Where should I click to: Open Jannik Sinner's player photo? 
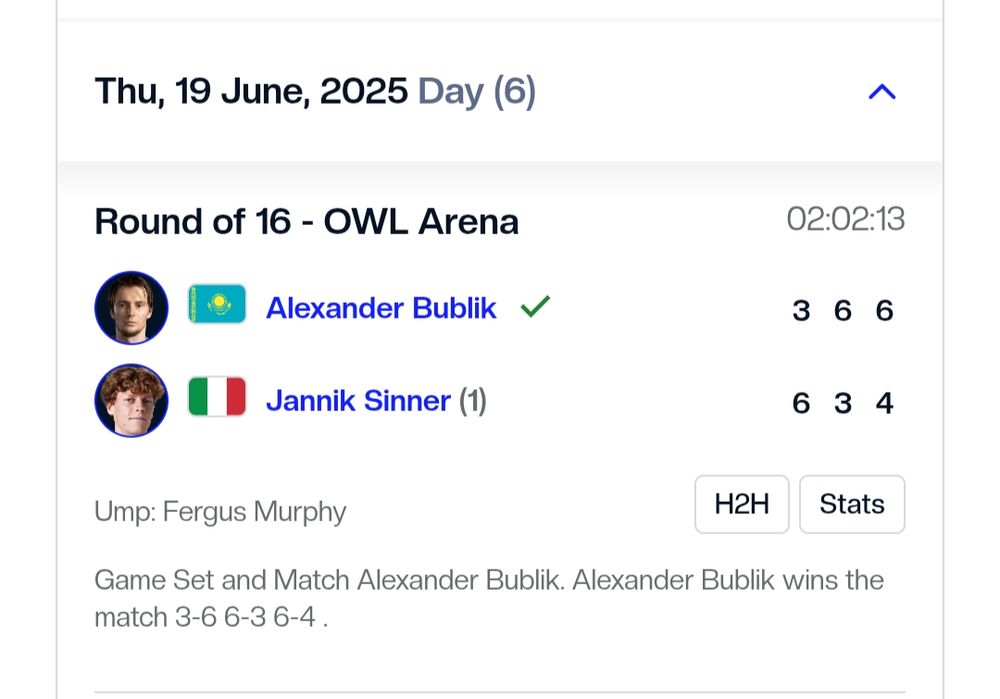(131, 401)
